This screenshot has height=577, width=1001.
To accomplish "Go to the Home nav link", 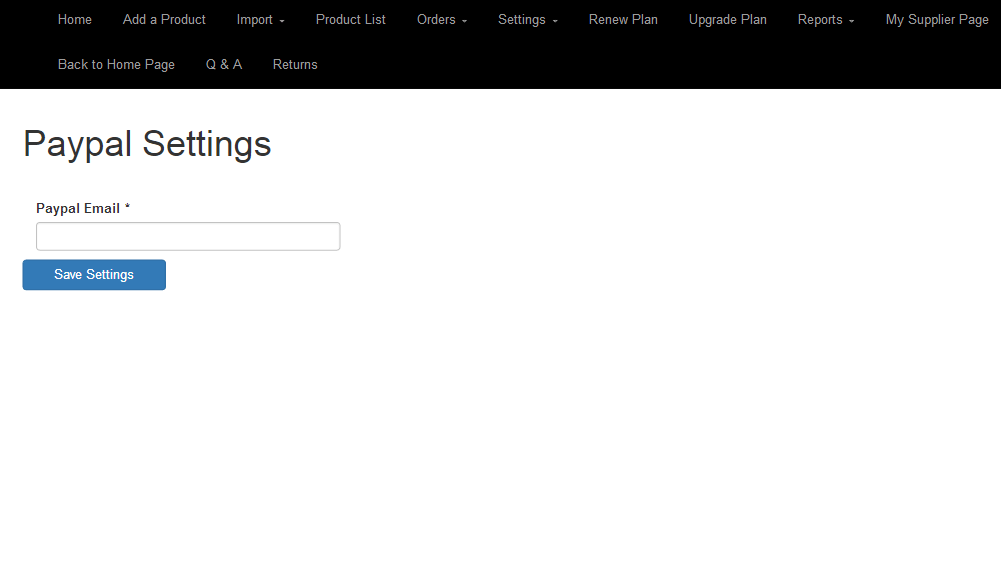I will (75, 19).
